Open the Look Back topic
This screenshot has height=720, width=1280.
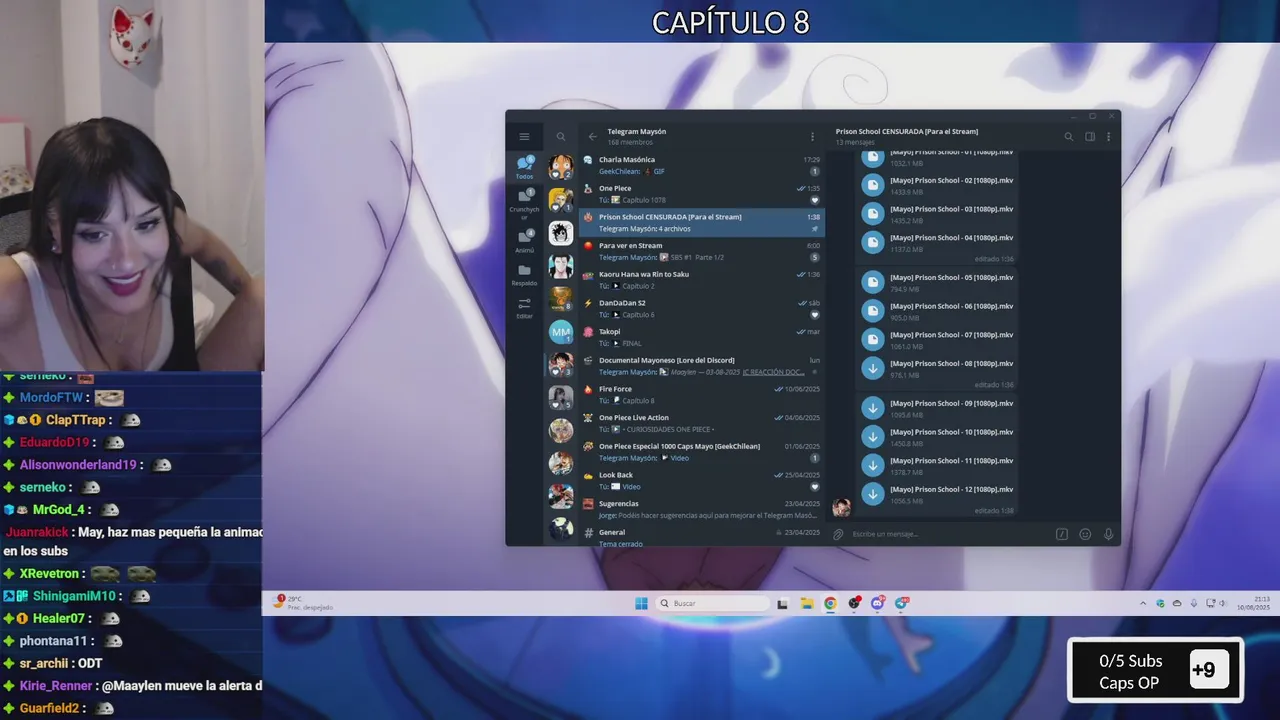pos(702,480)
